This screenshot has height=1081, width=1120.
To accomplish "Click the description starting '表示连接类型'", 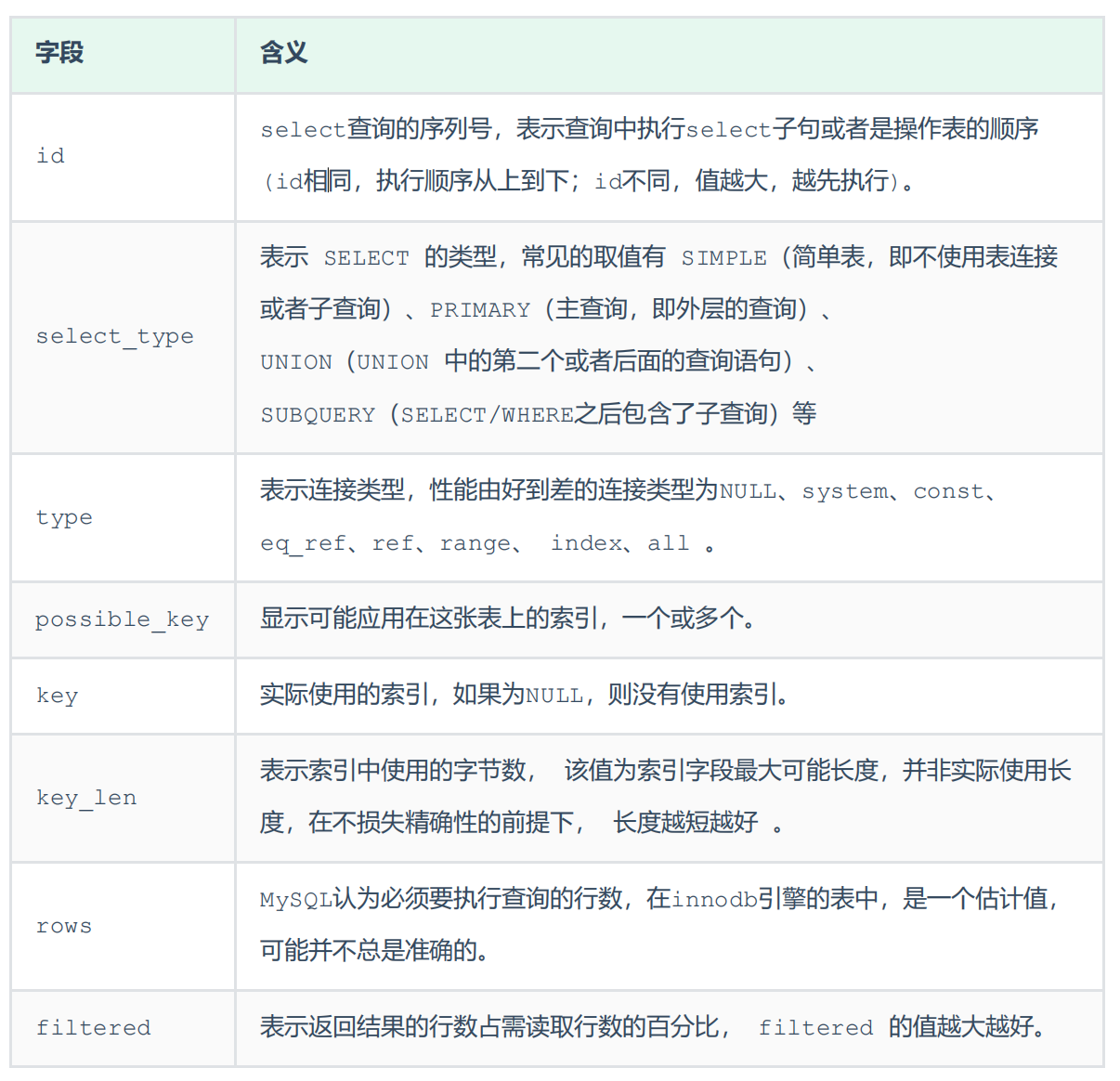I will 629,516.
